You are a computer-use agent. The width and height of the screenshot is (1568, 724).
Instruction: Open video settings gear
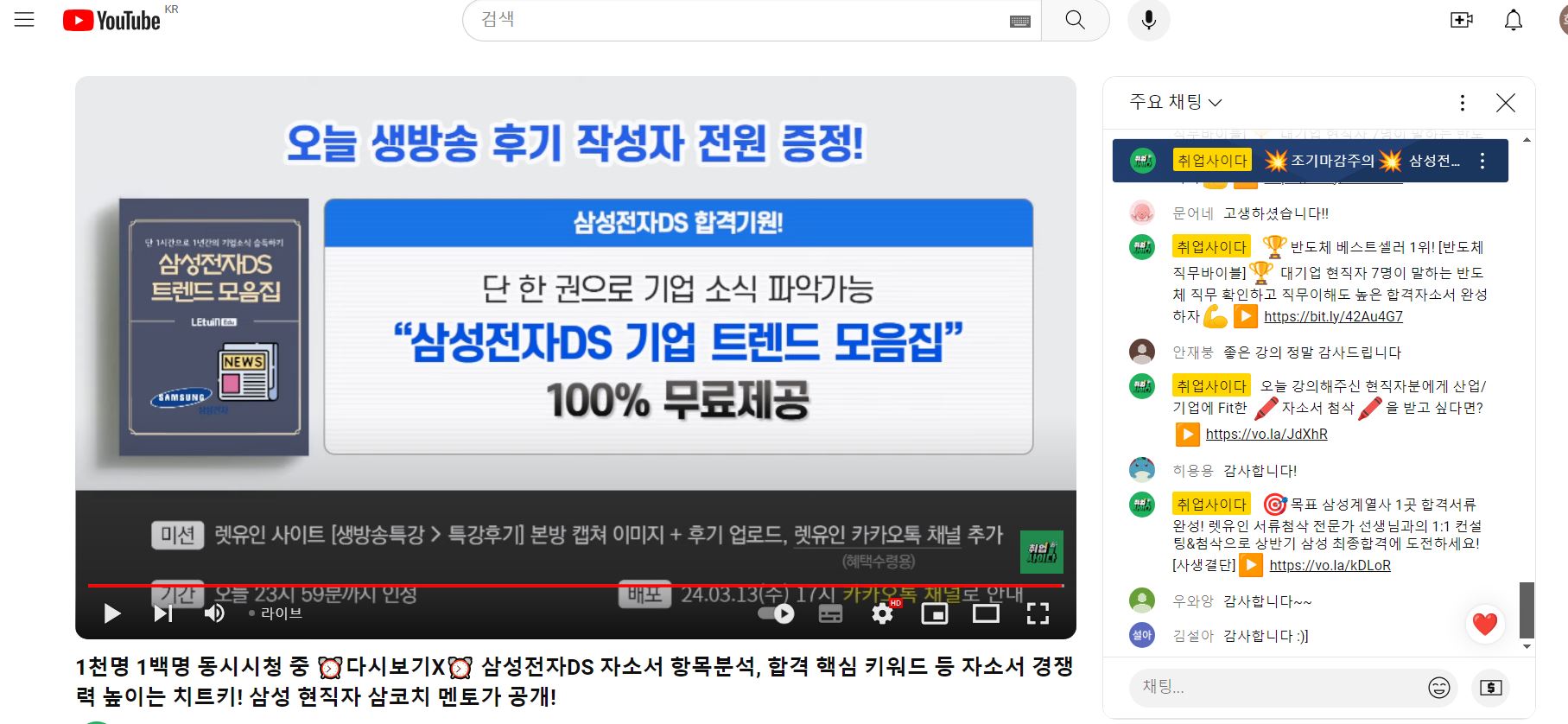[882, 613]
